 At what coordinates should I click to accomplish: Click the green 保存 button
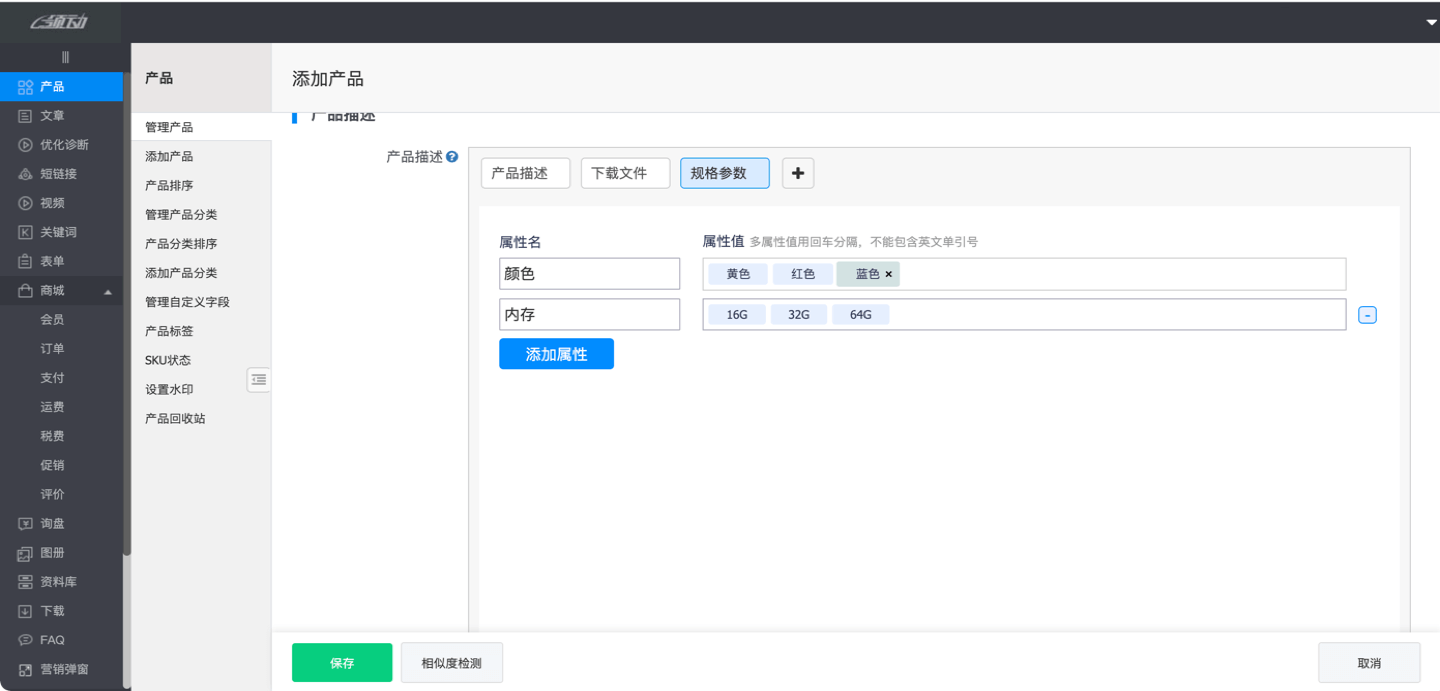(x=342, y=662)
